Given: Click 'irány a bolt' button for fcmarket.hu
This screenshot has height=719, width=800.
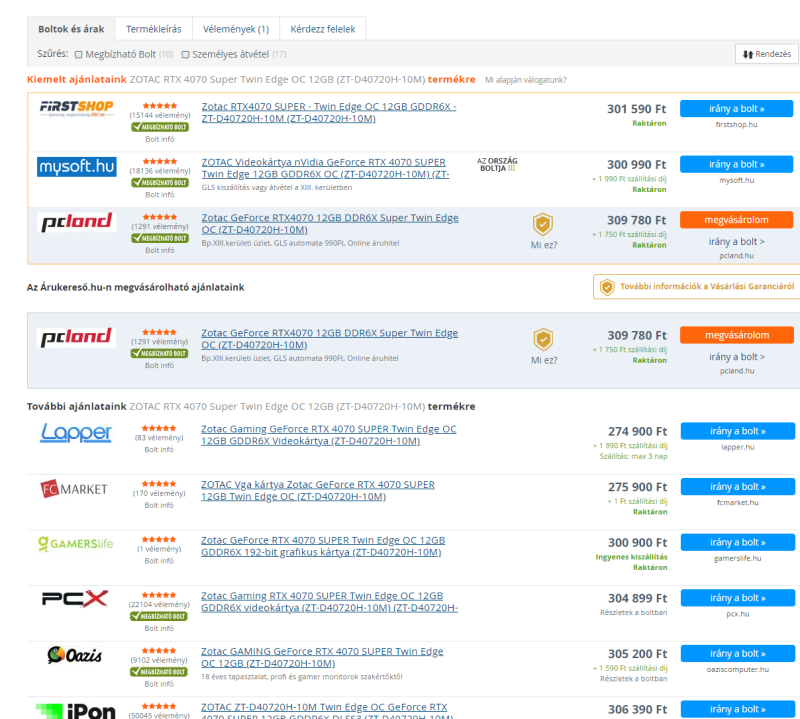Looking at the screenshot, I should (x=738, y=487).
